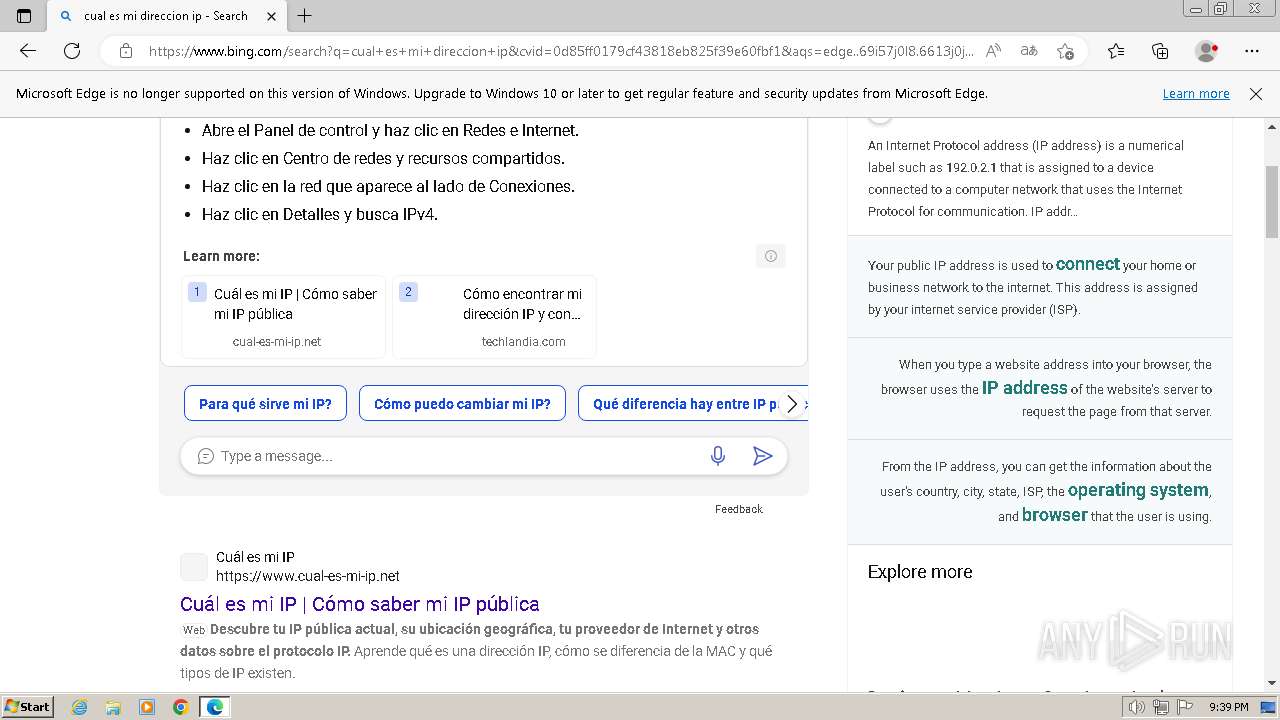Select the 'cual es mi direccion ip' tab
Screen dimensions: 1280x720
coord(166,16)
